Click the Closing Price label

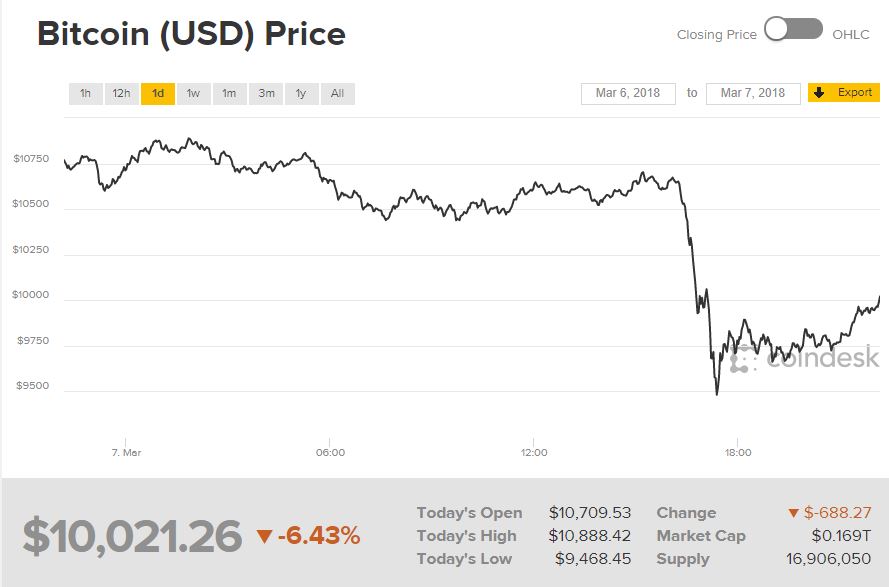tap(716, 34)
